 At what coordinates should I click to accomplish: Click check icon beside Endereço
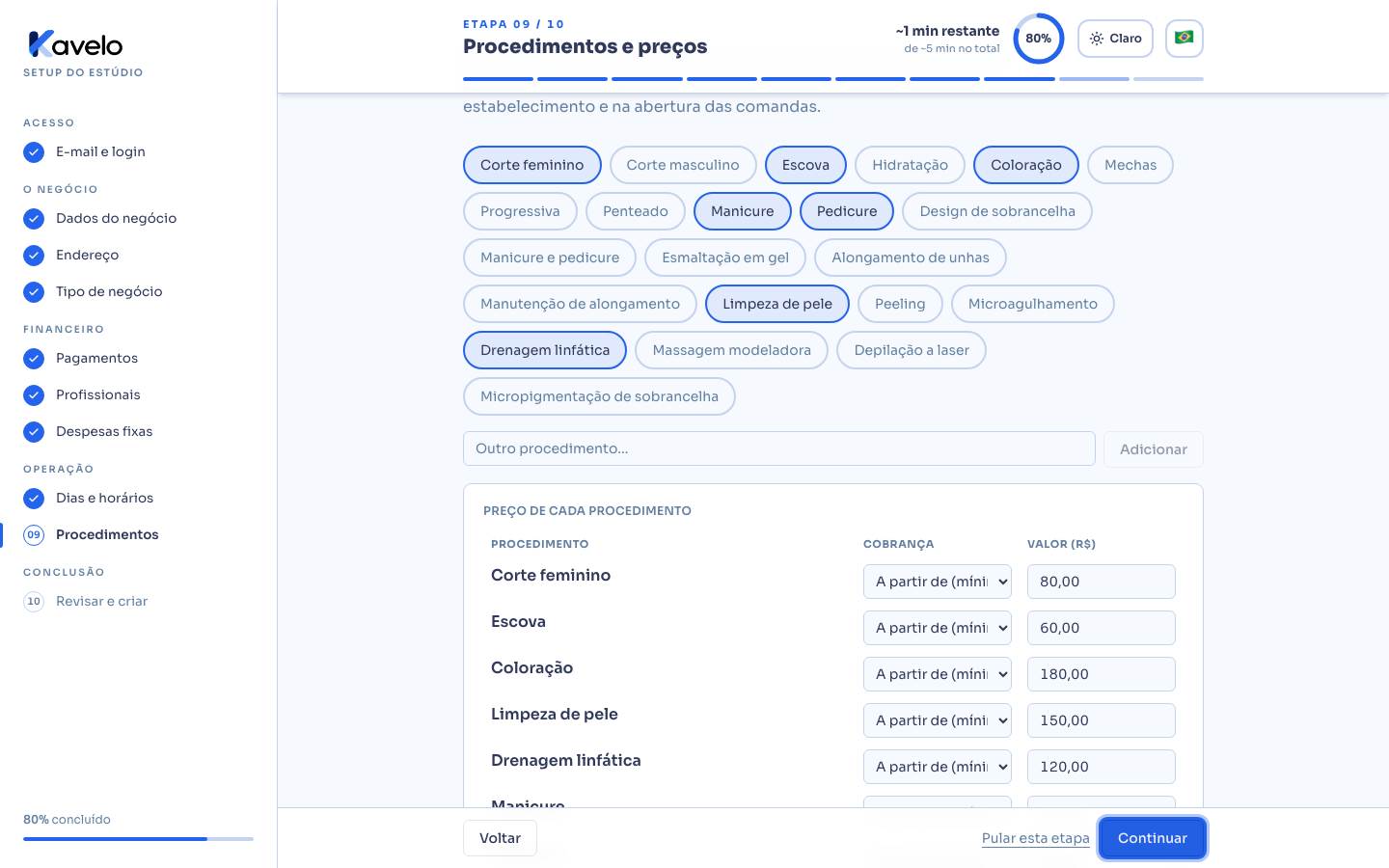click(x=34, y=256)
